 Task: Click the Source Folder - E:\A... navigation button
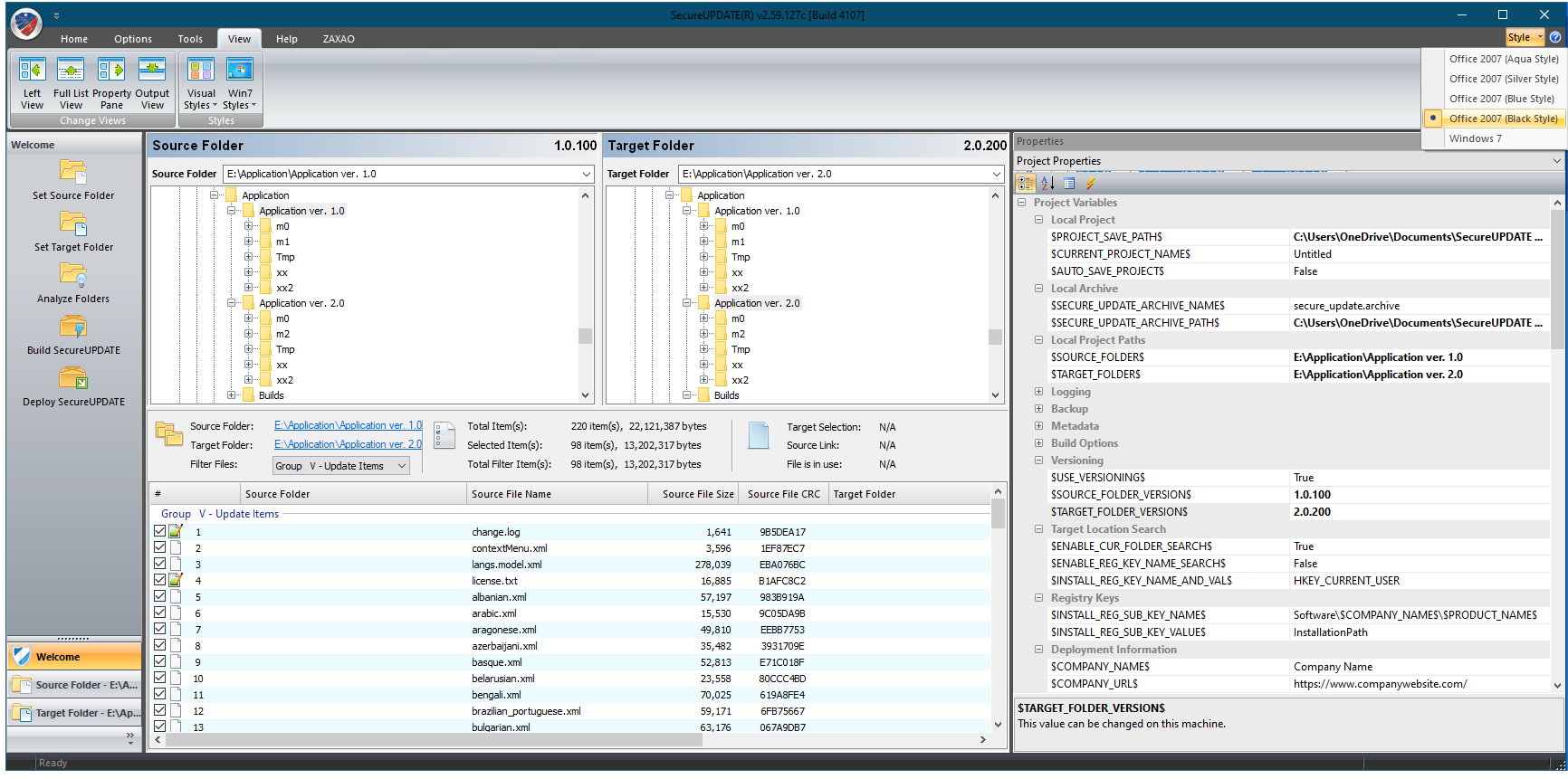(73, 685)
